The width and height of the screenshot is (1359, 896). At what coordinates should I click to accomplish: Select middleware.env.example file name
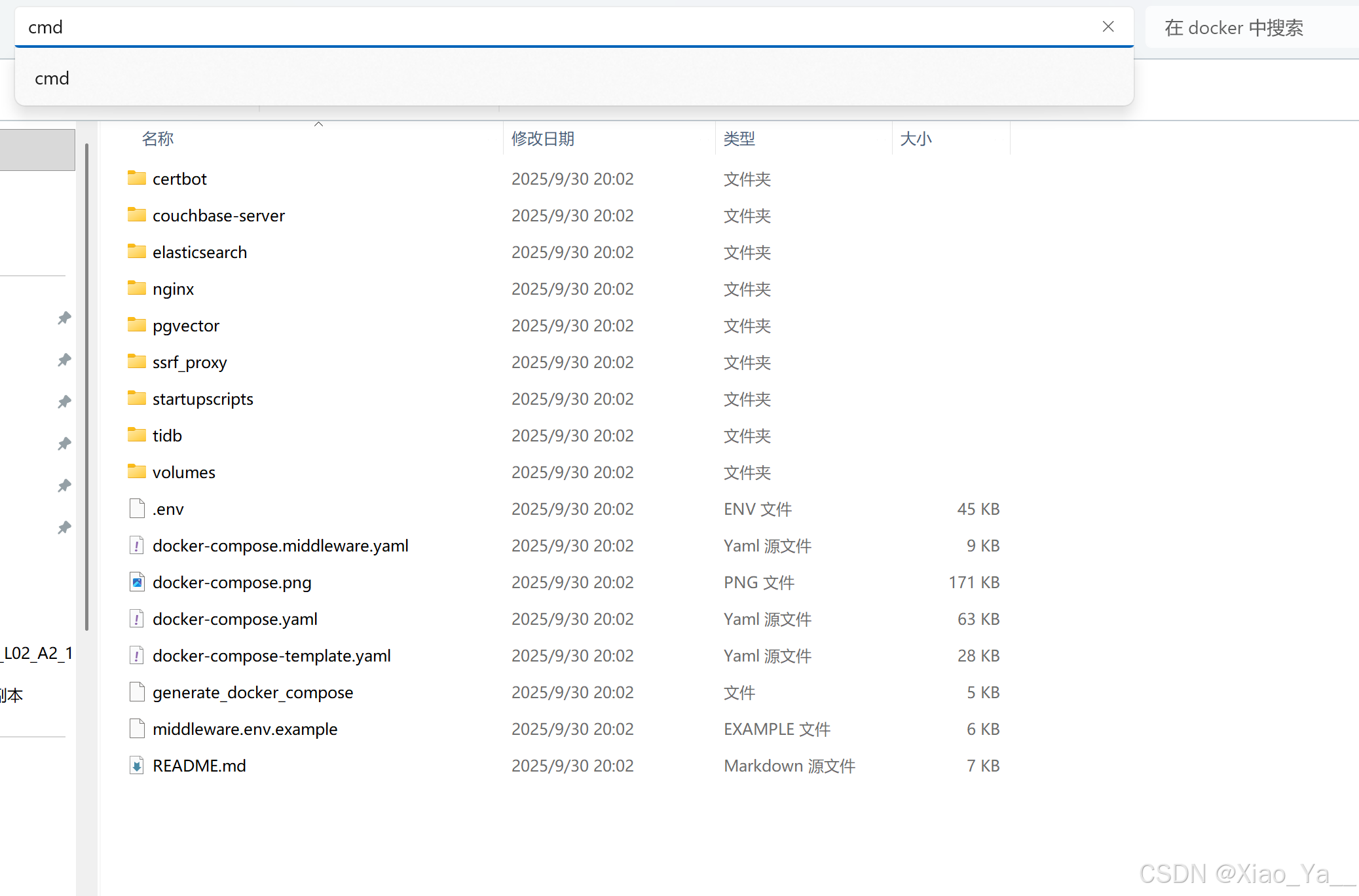pyautogui.click(x=245, y=729)
